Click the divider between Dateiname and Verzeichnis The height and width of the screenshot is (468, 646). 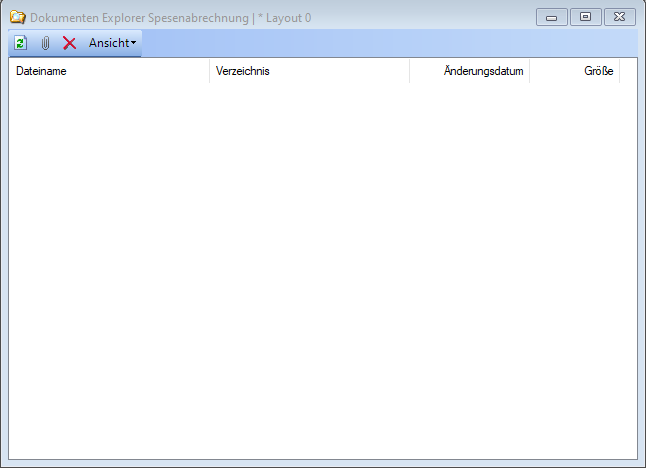pyautogui.click(x=209, y=71)
